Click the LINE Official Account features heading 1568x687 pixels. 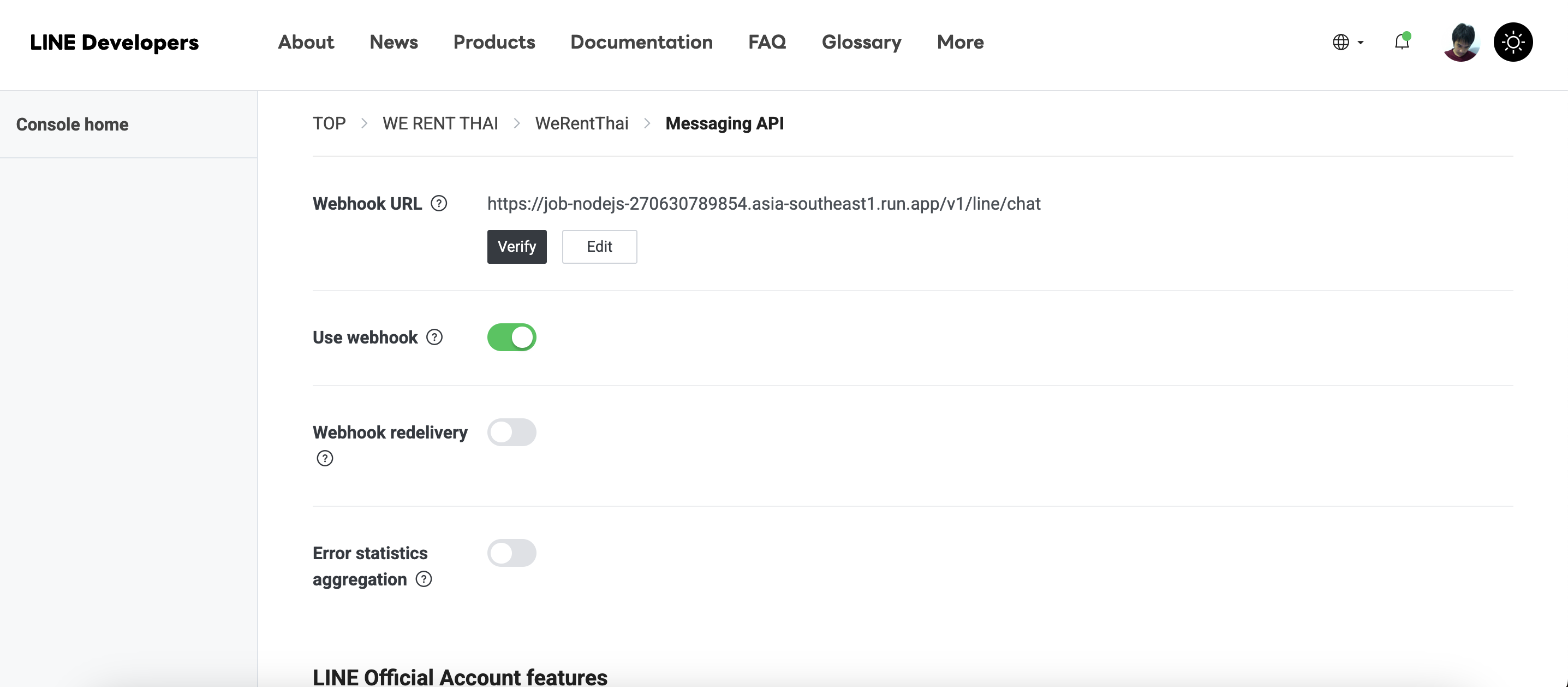tap(460, 677)
